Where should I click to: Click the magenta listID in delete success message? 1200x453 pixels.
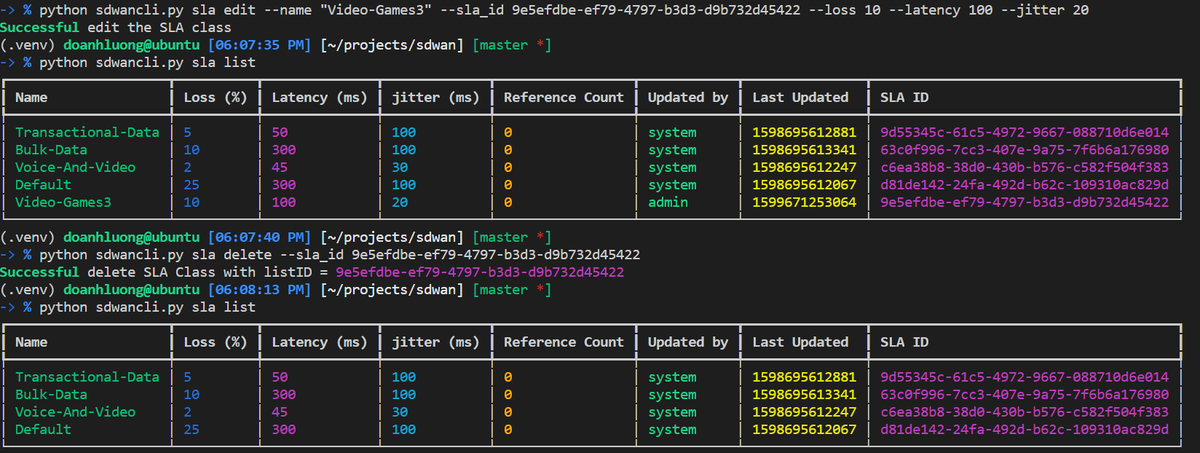pos(481,272)
